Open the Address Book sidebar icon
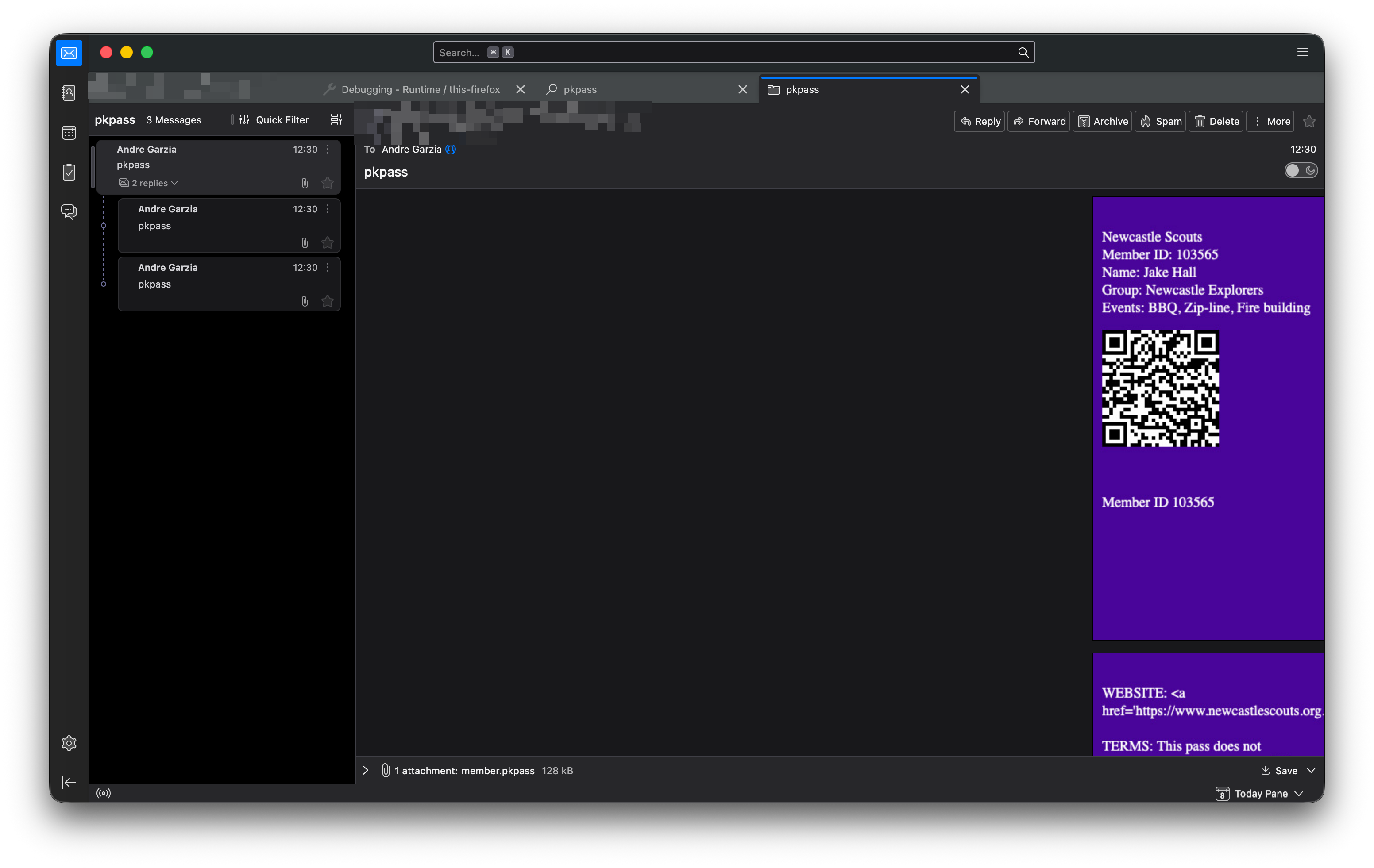This screenshot has height=868, width=1374. point(69,93)
